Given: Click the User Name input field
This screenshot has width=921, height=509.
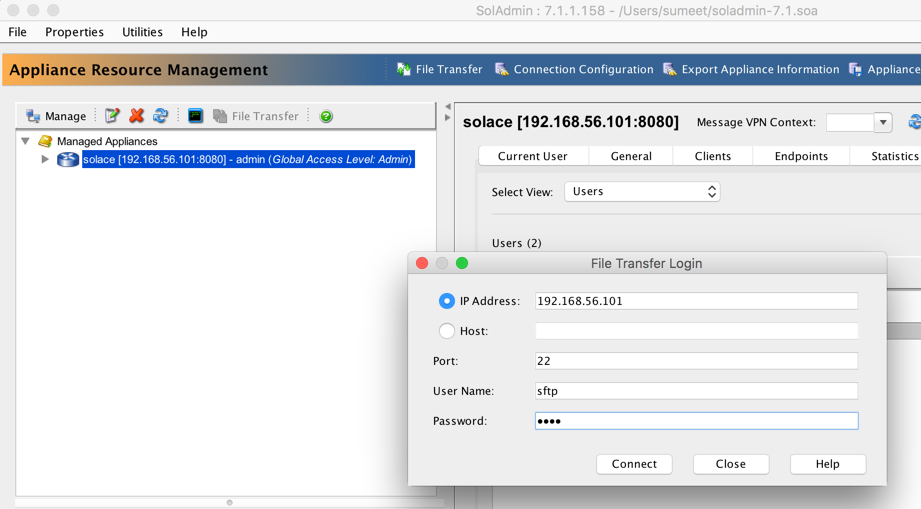Looking at the screenshot, I should tap(696, 391).
